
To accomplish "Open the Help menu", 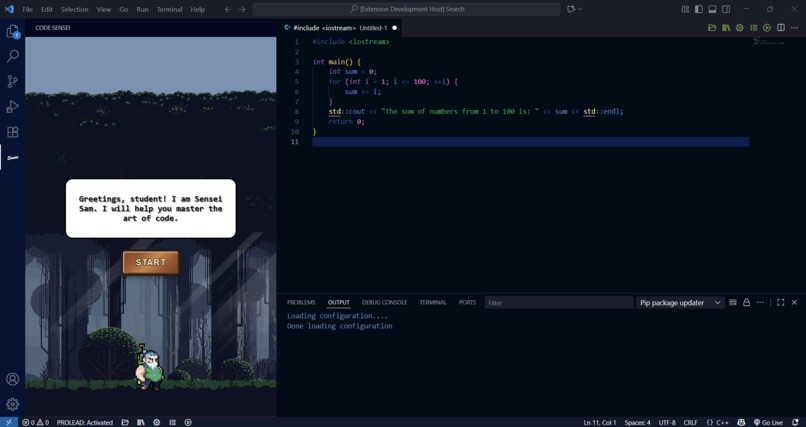I will (x=197, y=9).
